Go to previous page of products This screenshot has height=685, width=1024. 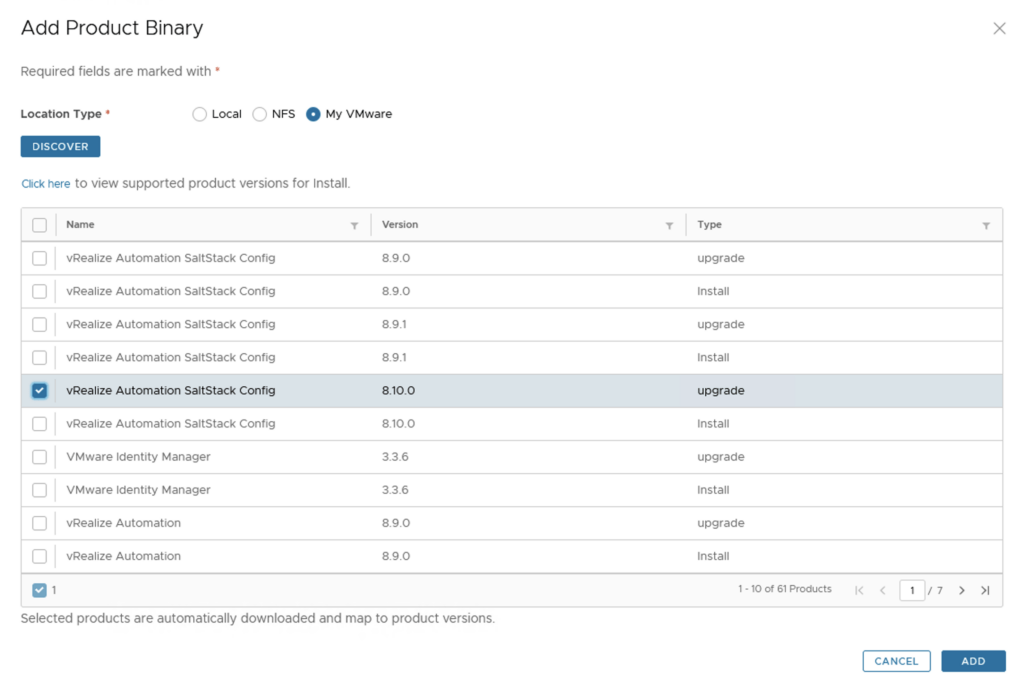pos(883,590)
